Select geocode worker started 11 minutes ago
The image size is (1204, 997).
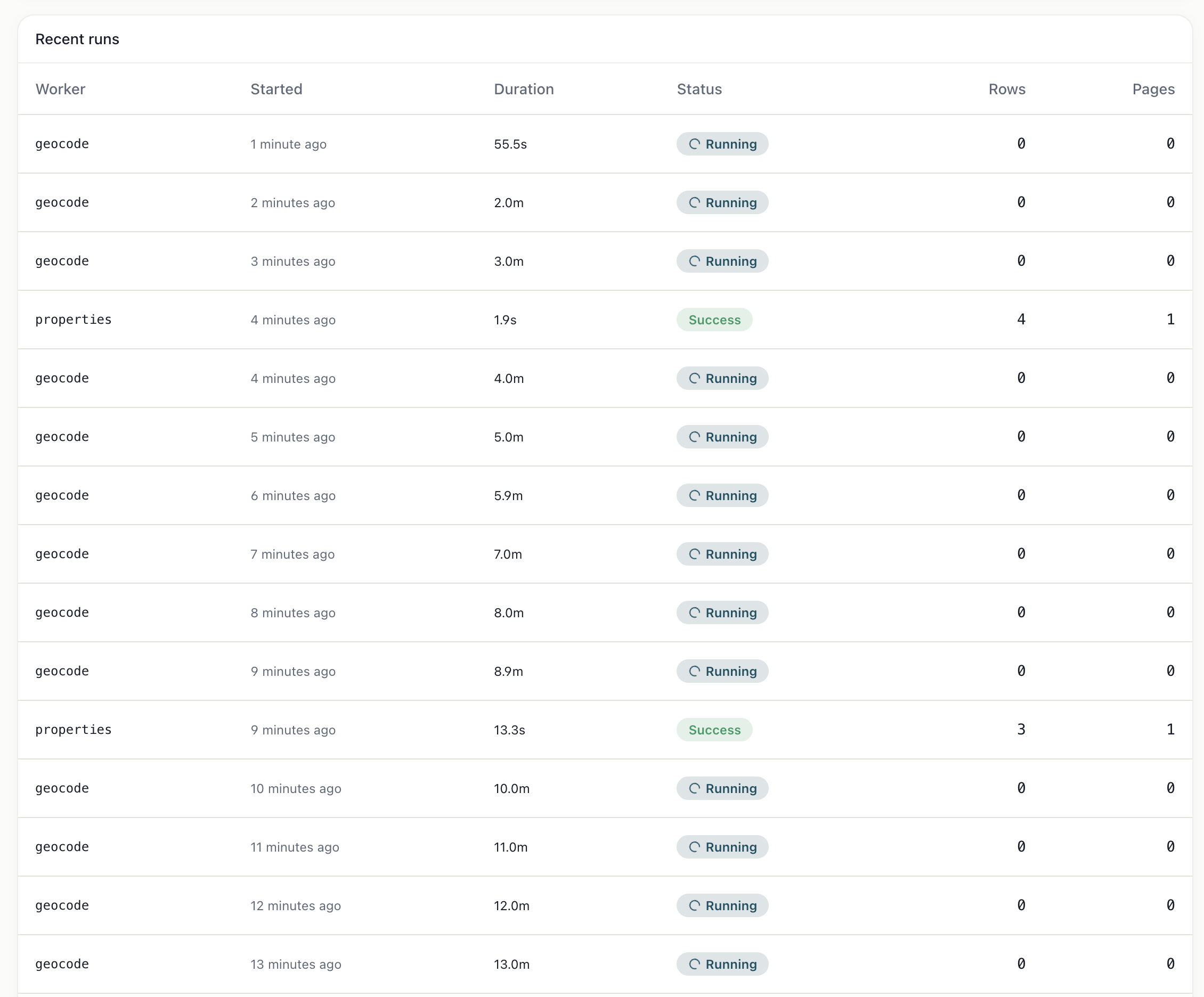tap(62, 847)
